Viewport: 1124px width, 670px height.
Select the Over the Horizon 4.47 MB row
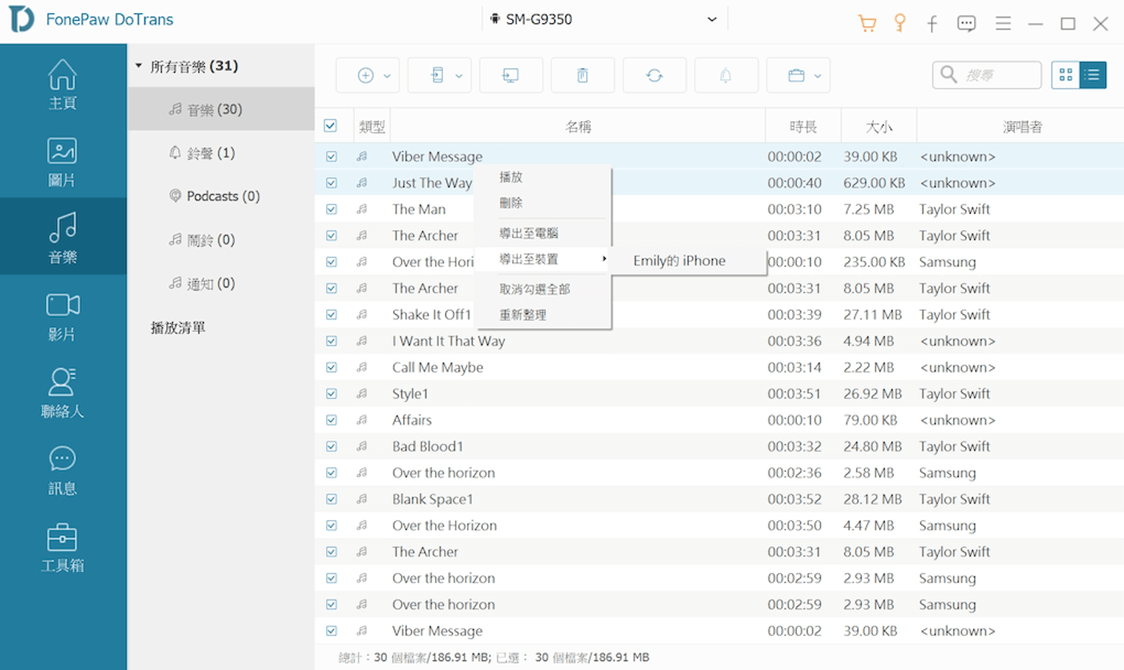(719, 525)
